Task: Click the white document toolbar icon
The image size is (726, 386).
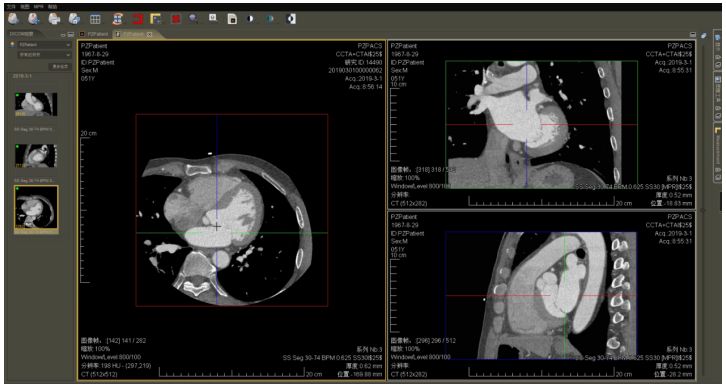Action: [x=232, y=19]
